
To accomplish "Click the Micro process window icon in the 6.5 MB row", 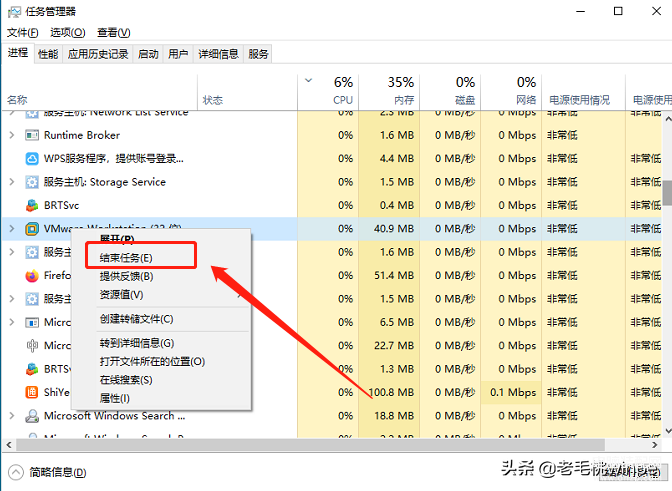I will [x=32, y=322].
